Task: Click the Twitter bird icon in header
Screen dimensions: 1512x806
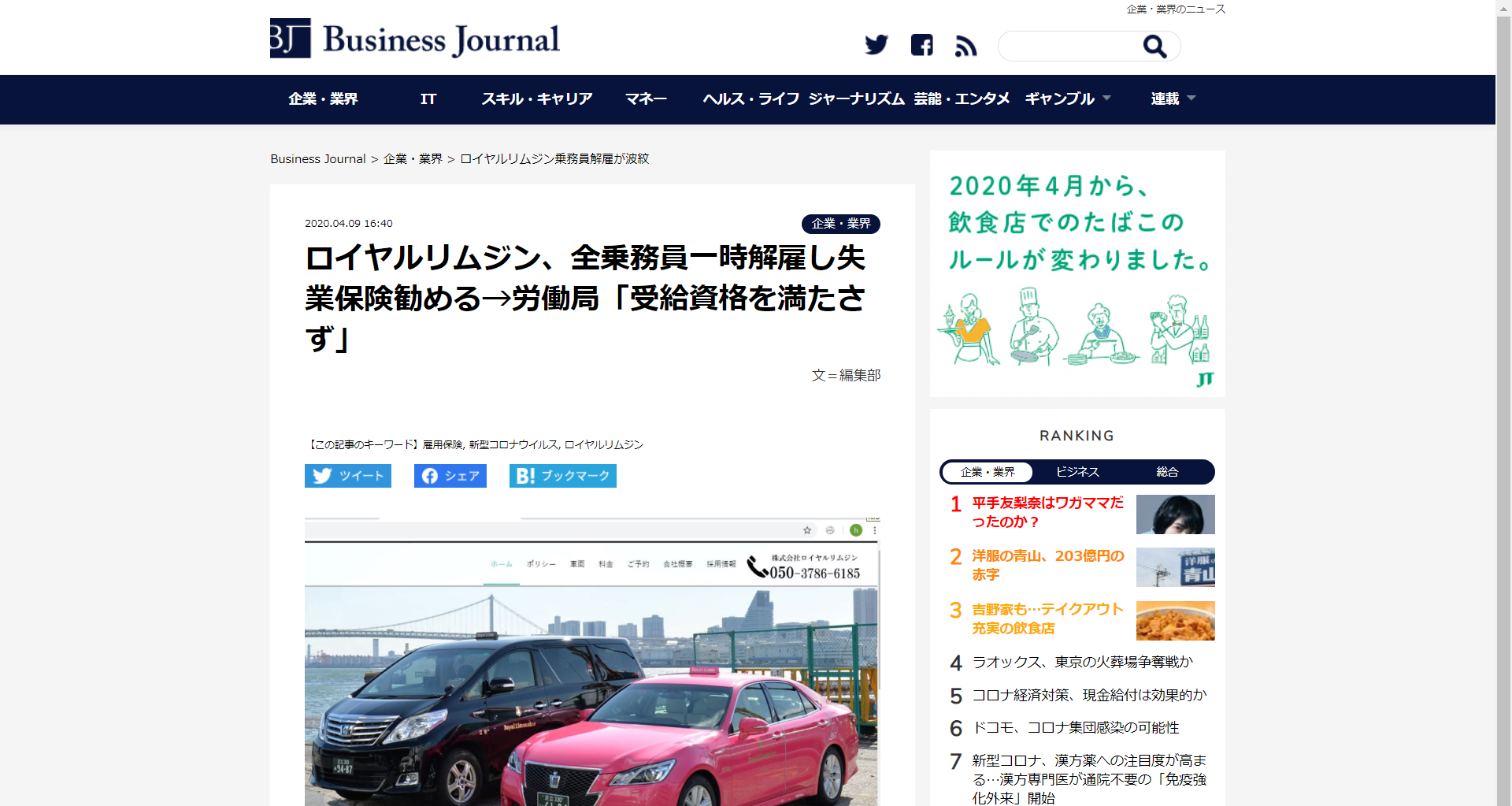Action: tap(876, 45)
